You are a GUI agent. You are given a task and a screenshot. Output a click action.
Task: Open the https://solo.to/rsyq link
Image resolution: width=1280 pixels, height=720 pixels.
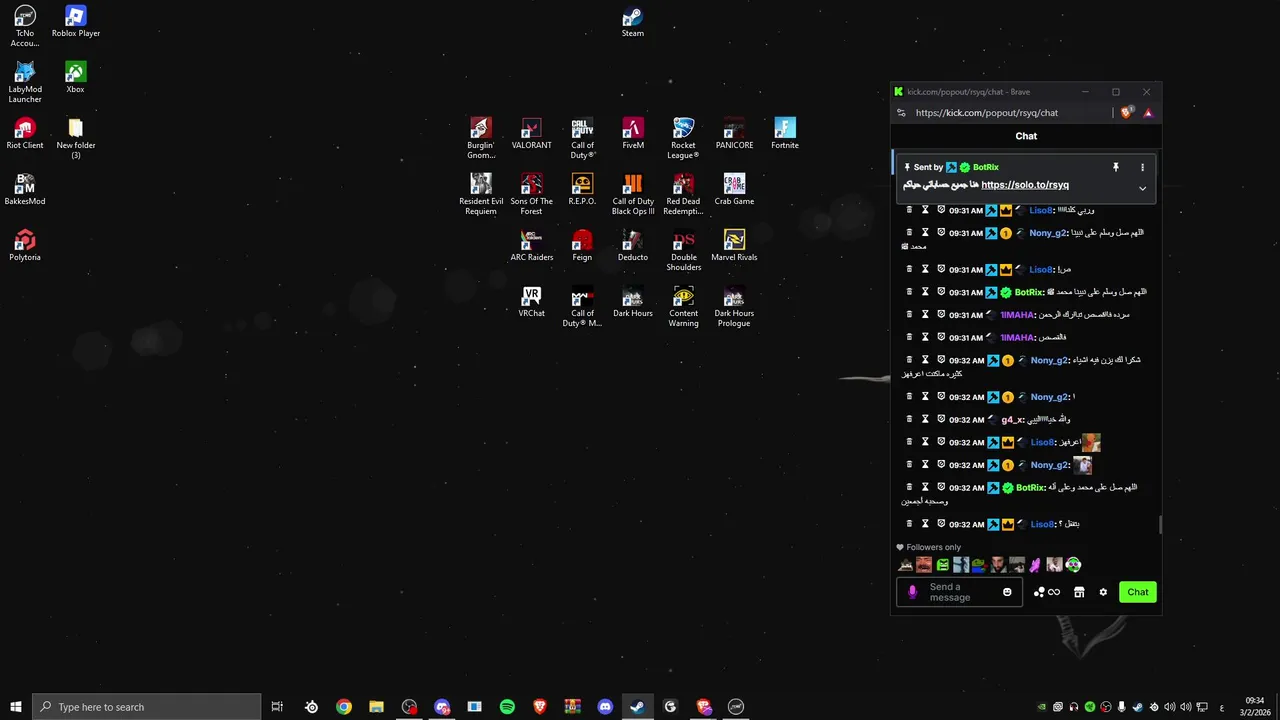click(x=1025, y=185)
